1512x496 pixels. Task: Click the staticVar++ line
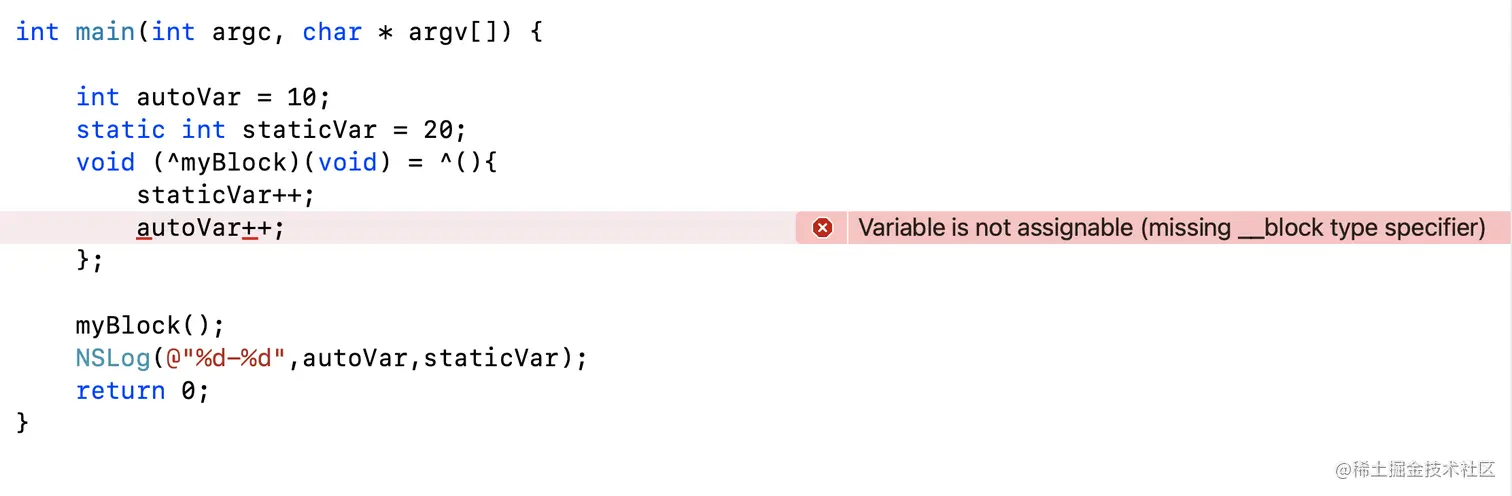tap(226, 195)
